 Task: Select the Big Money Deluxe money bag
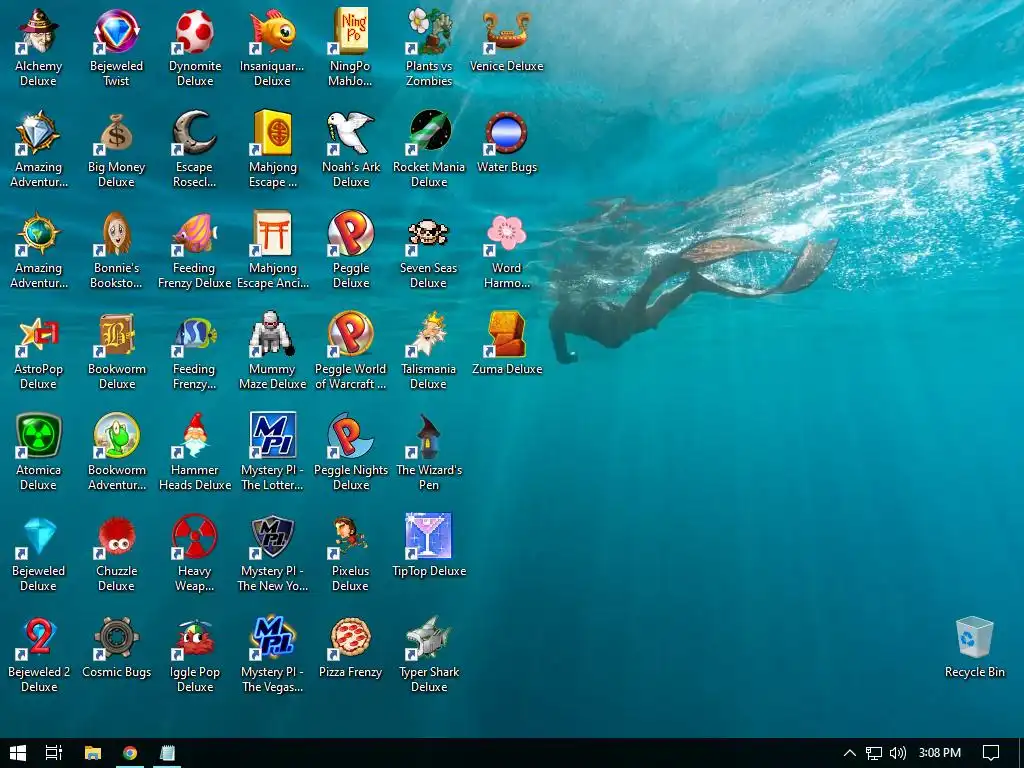[x=116, y=133]
